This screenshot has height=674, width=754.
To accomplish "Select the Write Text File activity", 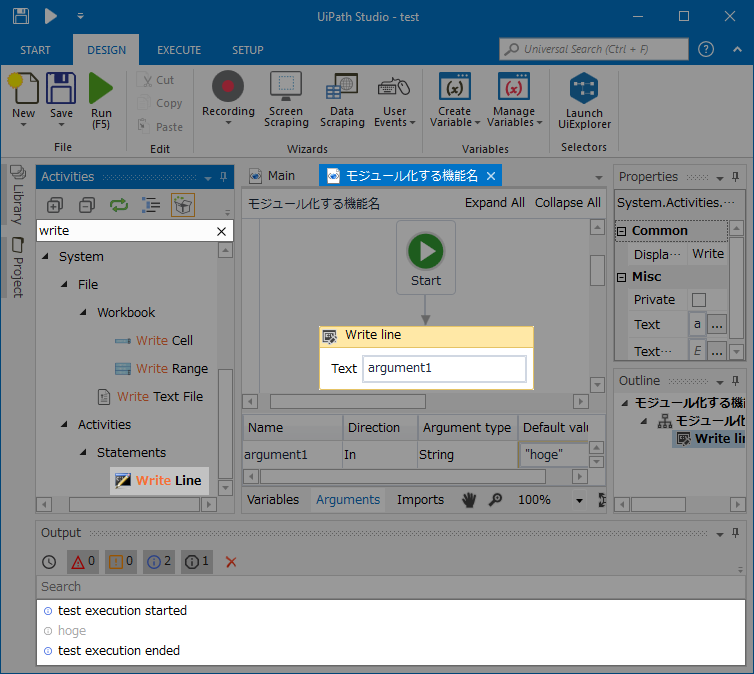I will [x=151, y=397].
